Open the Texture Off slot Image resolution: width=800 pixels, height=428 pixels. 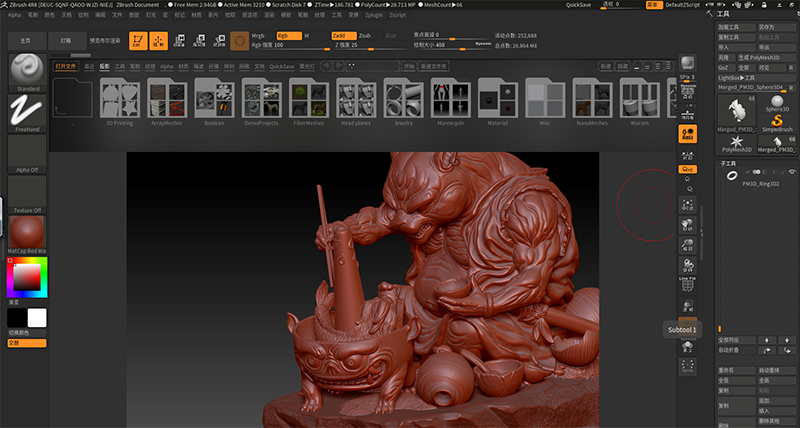pyautogui.click(x=28, y=194)
